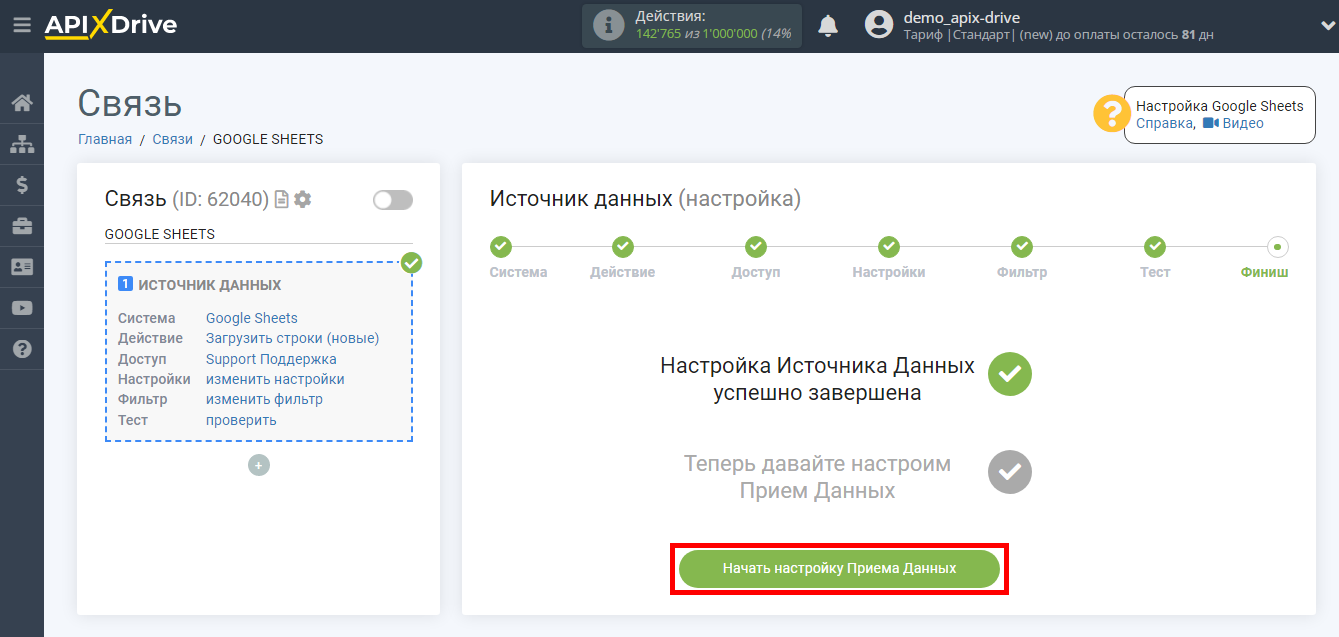This screenshot has height=637, width=1339.
Task: Click изменить настройки link
Action: pos(275,379)
